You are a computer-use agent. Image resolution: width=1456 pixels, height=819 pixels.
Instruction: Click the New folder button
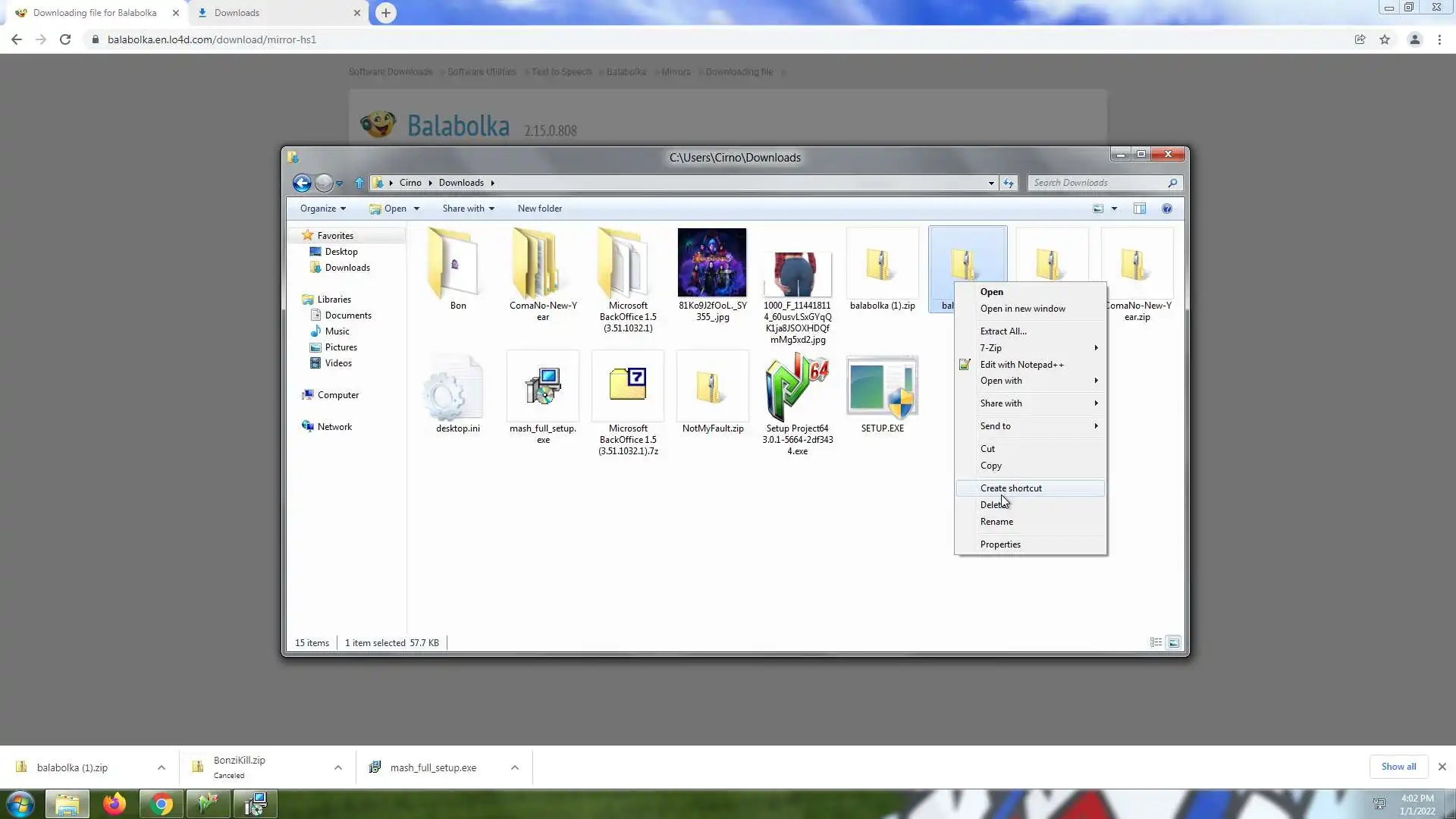point(539,209)
